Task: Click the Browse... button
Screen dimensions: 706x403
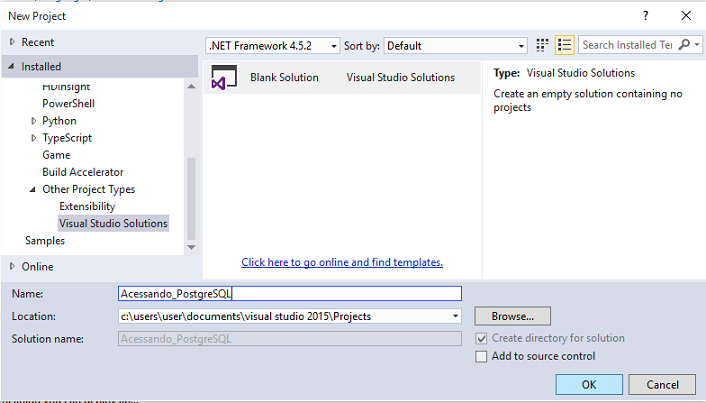Action: [512, 316]
